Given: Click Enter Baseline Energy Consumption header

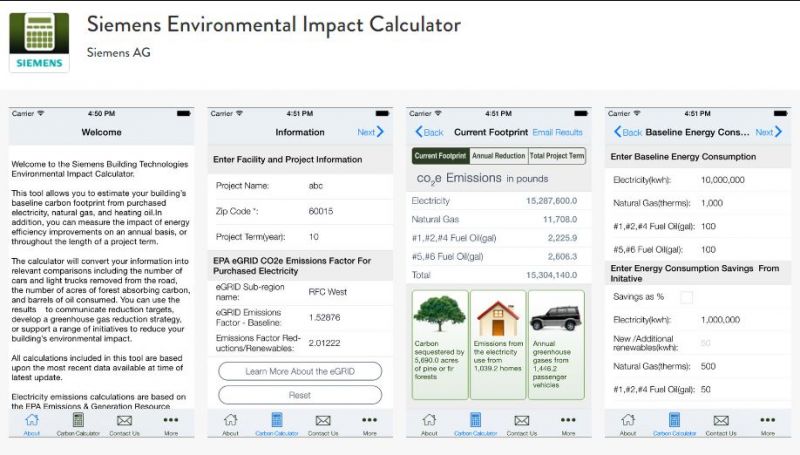Looking at the screenshot, I should 683,157.
